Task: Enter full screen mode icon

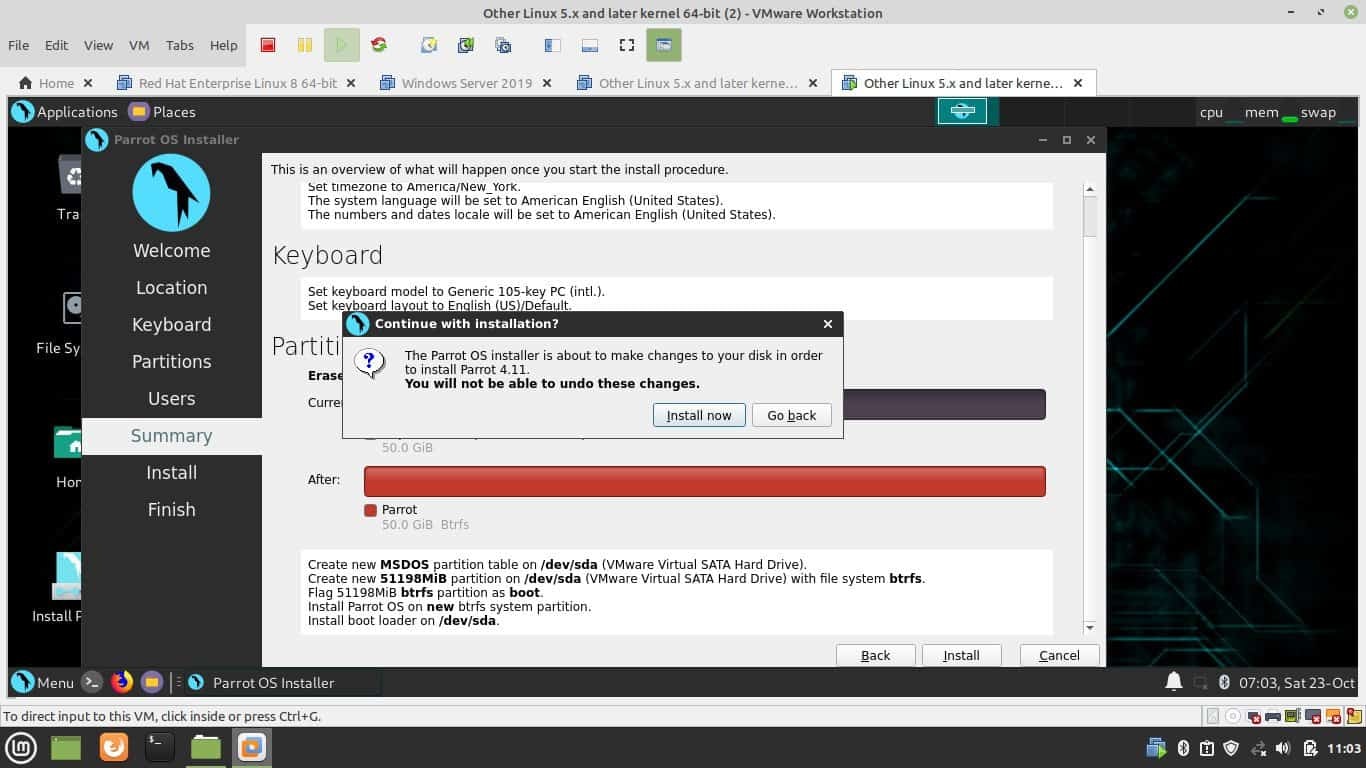Action: [x=627, y=45]
